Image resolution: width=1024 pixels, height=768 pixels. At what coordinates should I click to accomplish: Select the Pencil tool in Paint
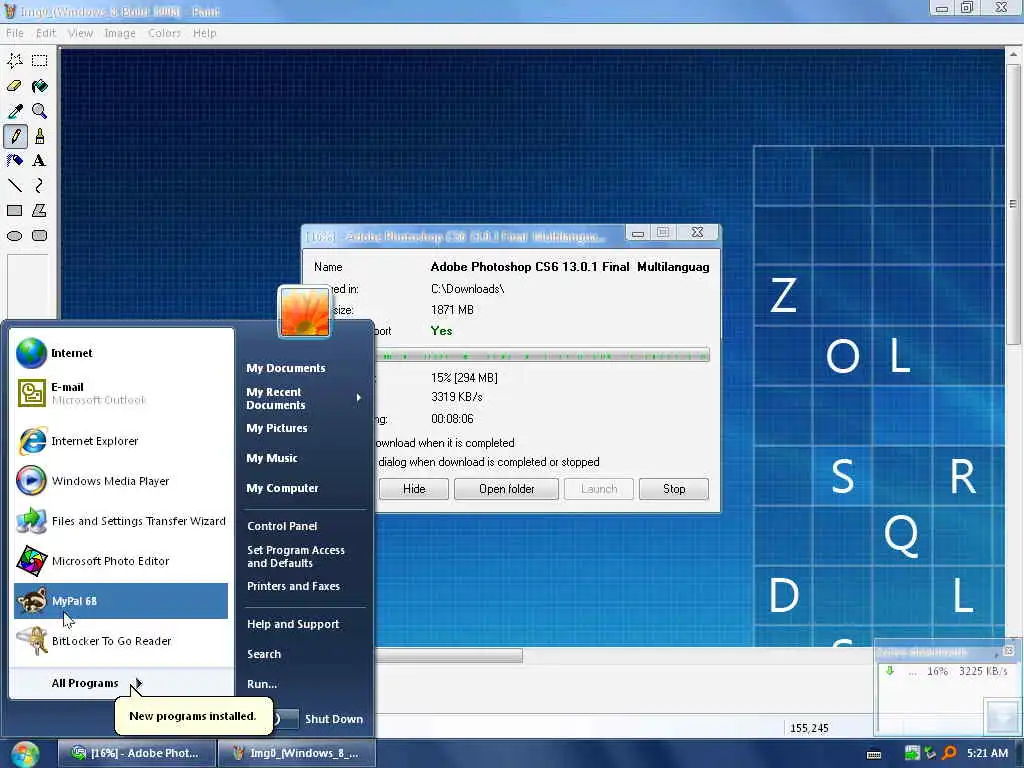coord(14,136)
